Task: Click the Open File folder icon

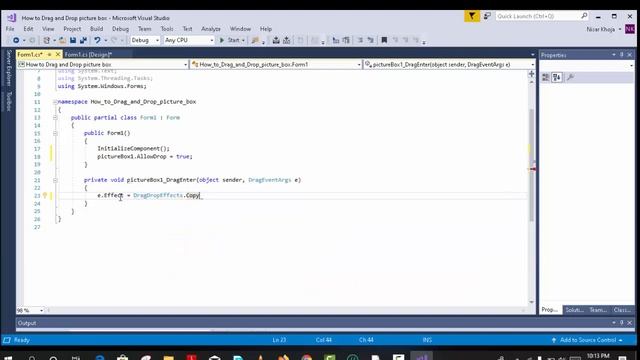Action: coord(62,40)
